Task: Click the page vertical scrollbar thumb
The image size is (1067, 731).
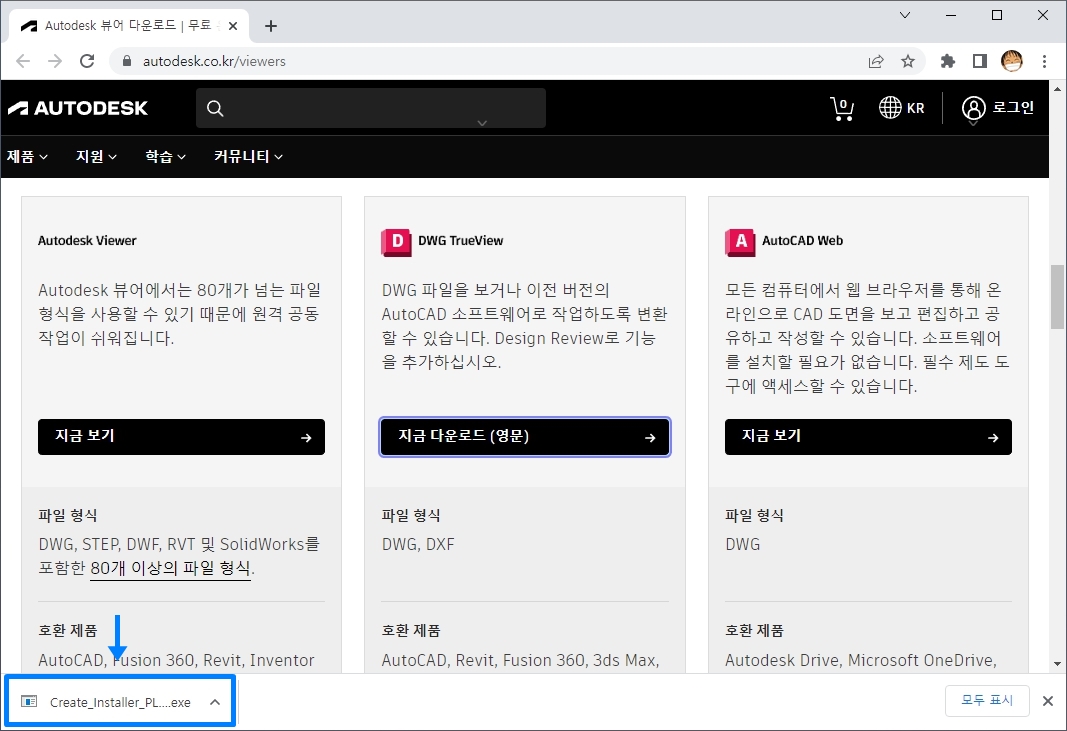Action: click(1057, 297)
